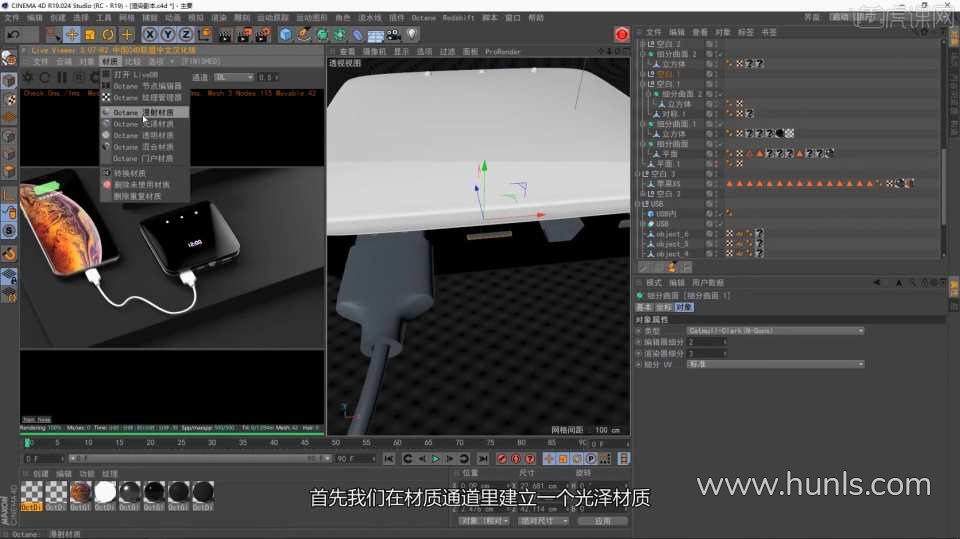
Task: Select the Scale tool in top toolbar
Action: tap(90, 35)
